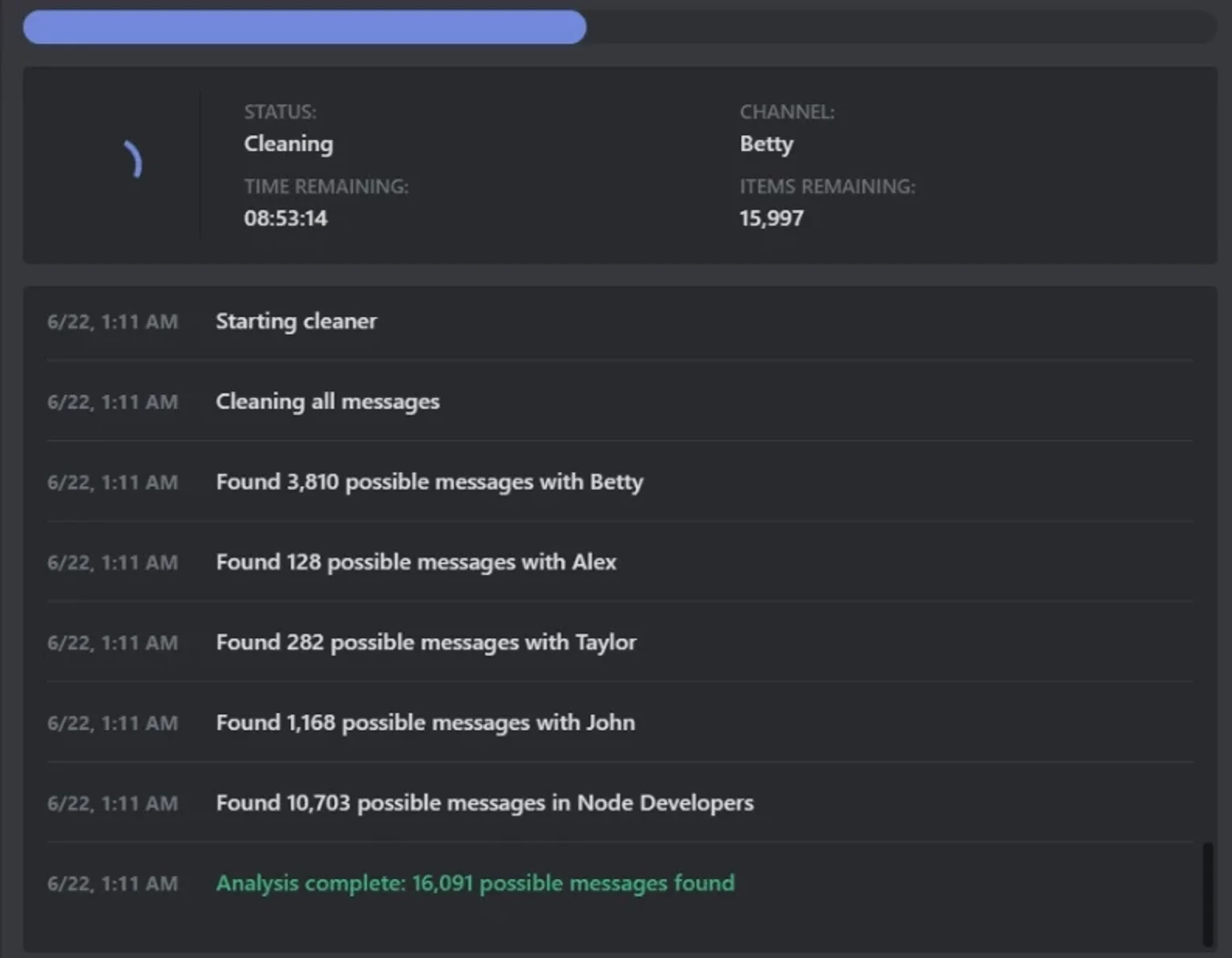Click the green 'Analysis complete' message
Image resolution: width=1232 pixels, height=958 pixels.
coord(475,883)
